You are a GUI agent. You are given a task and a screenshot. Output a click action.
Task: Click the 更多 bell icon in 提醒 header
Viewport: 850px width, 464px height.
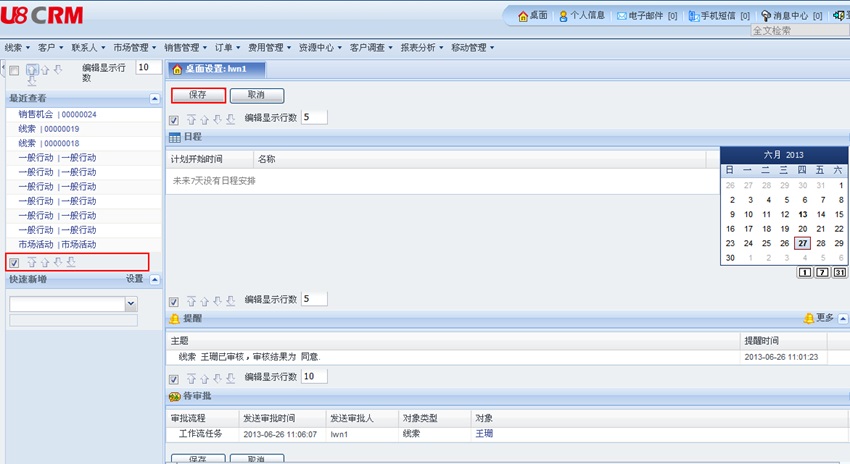click(x=809, y=318)
